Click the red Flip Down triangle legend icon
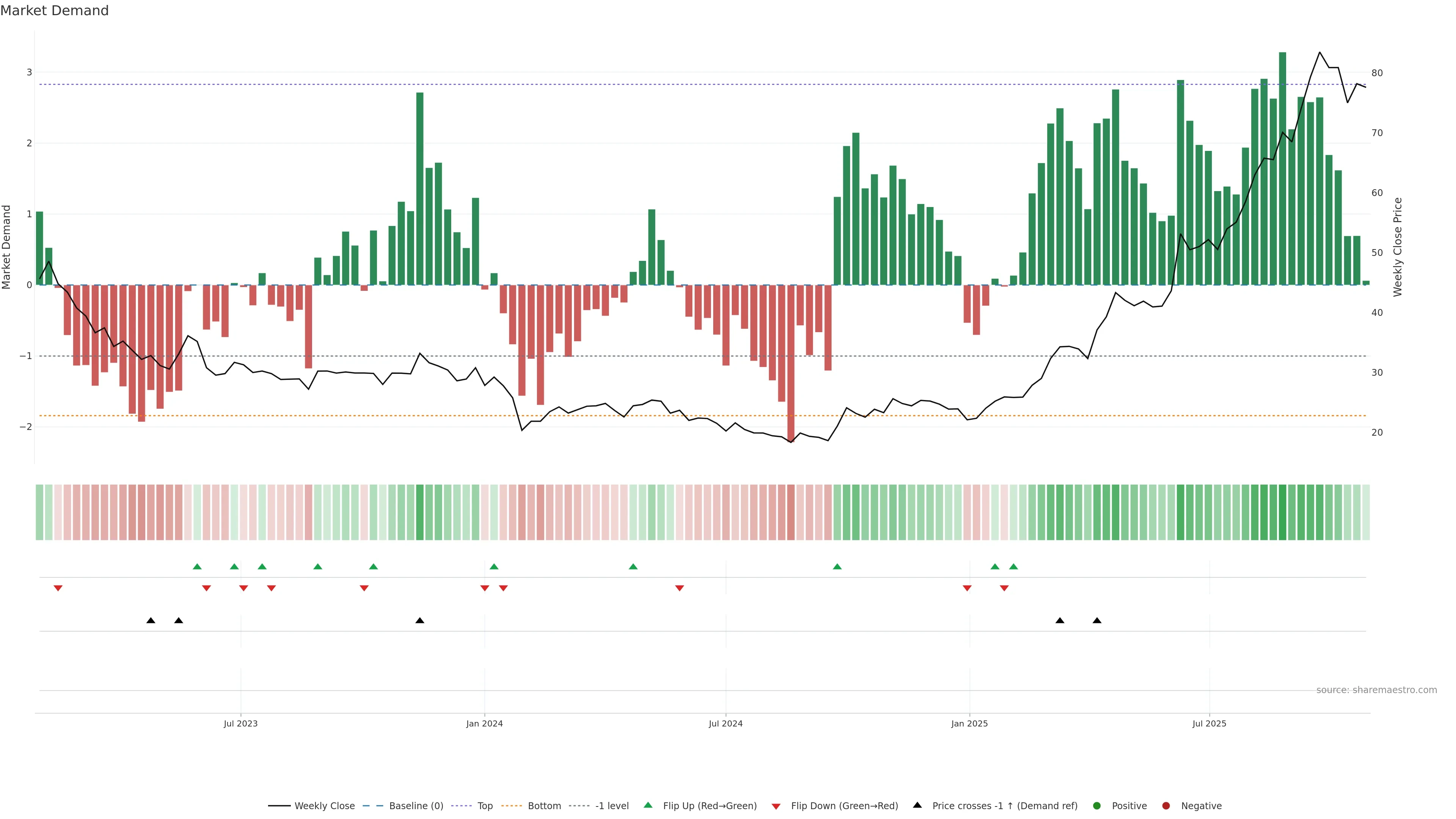This screenshot has width=1456, height=819. (x=776, y=806)
